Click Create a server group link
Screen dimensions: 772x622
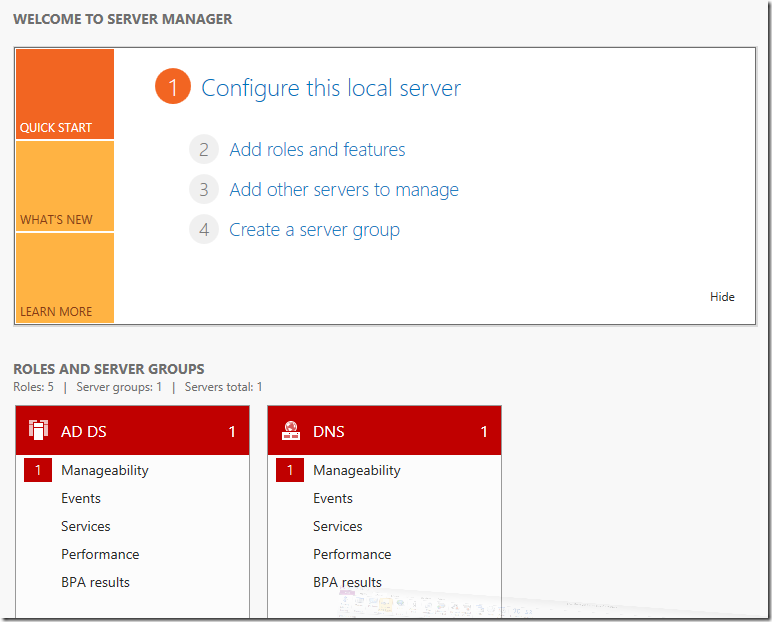(x=314, y=230)
